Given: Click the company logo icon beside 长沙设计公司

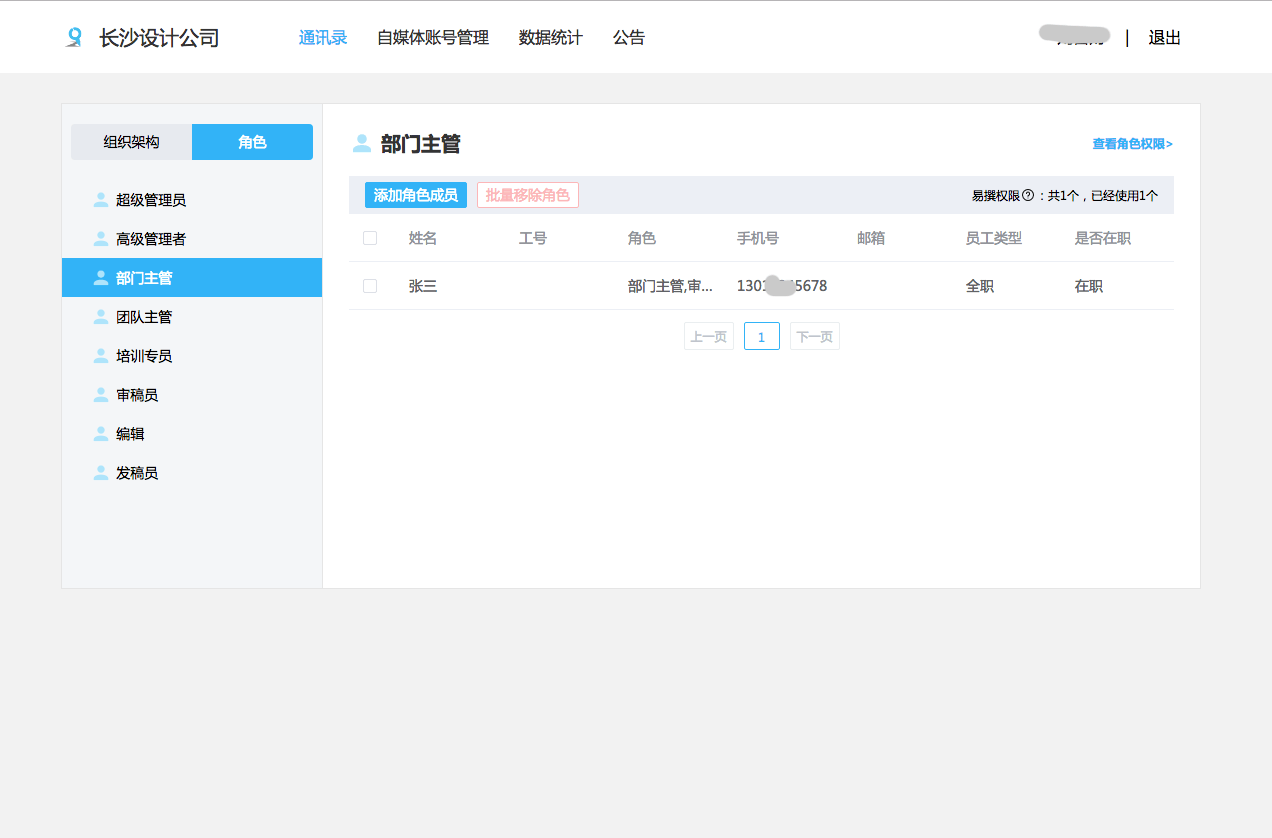Looking at the screenshot, I should pos(74,37).
